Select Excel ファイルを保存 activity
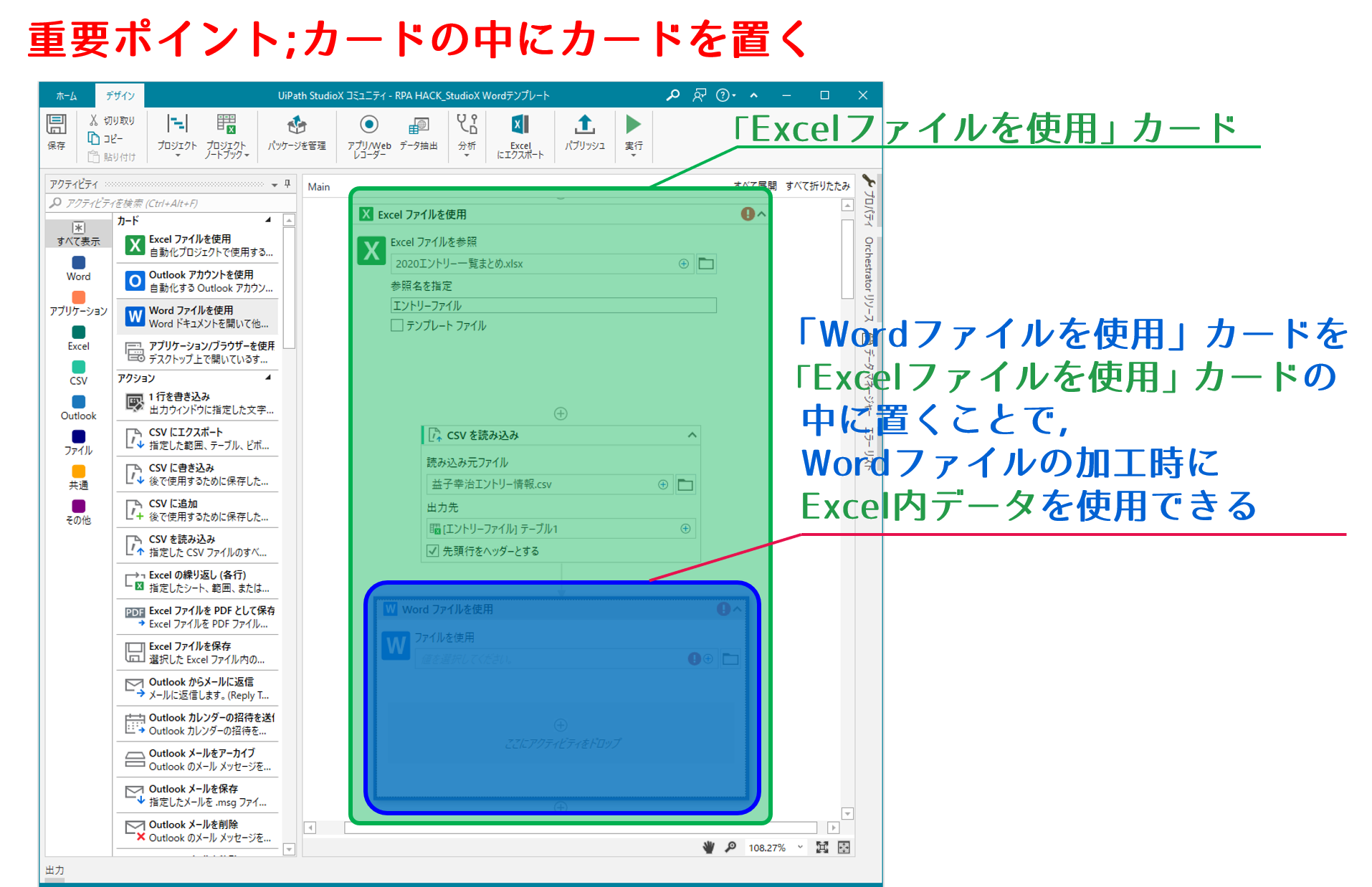Screen dimensions: 1372x887 197,653
